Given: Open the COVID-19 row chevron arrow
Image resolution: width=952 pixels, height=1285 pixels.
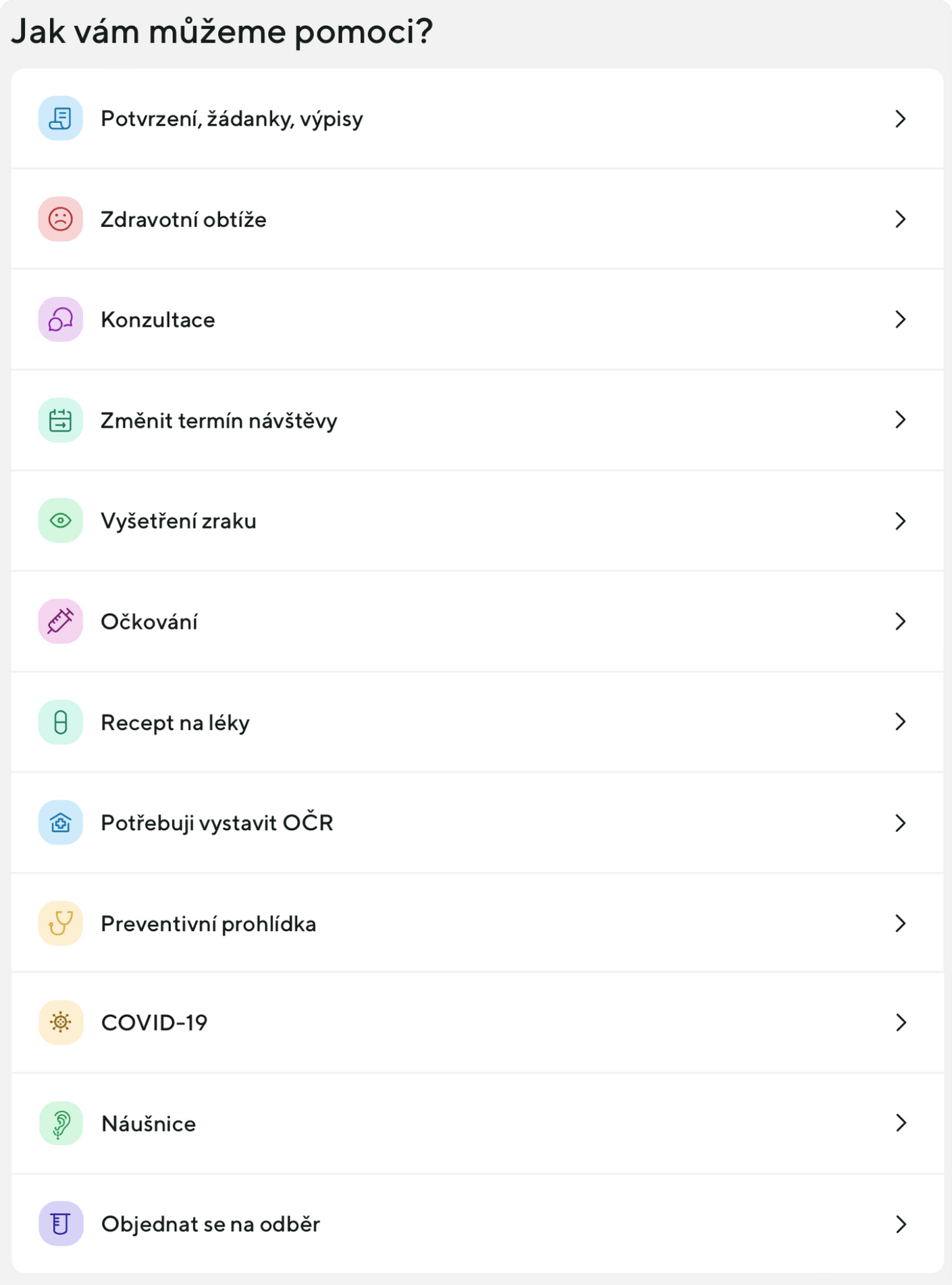Looking at the screenshot, I should point(900,1022).
